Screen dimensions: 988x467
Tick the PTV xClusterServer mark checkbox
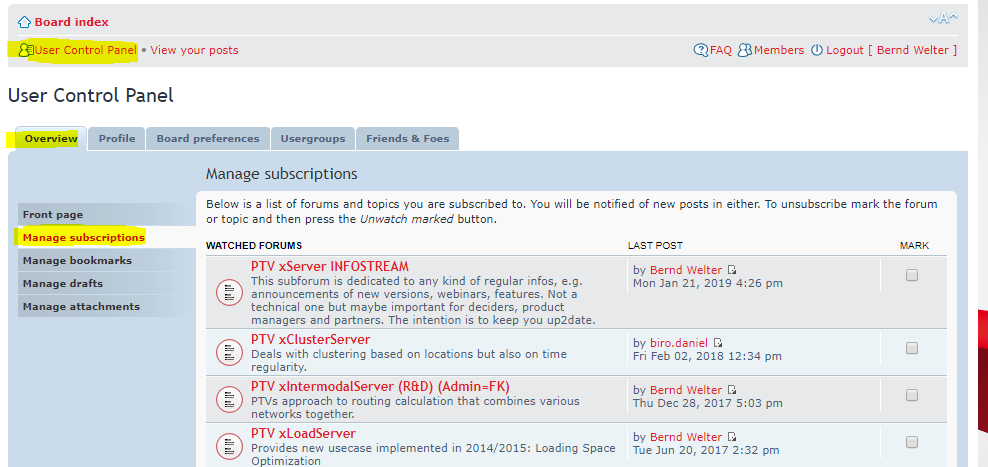click(911, 348)
